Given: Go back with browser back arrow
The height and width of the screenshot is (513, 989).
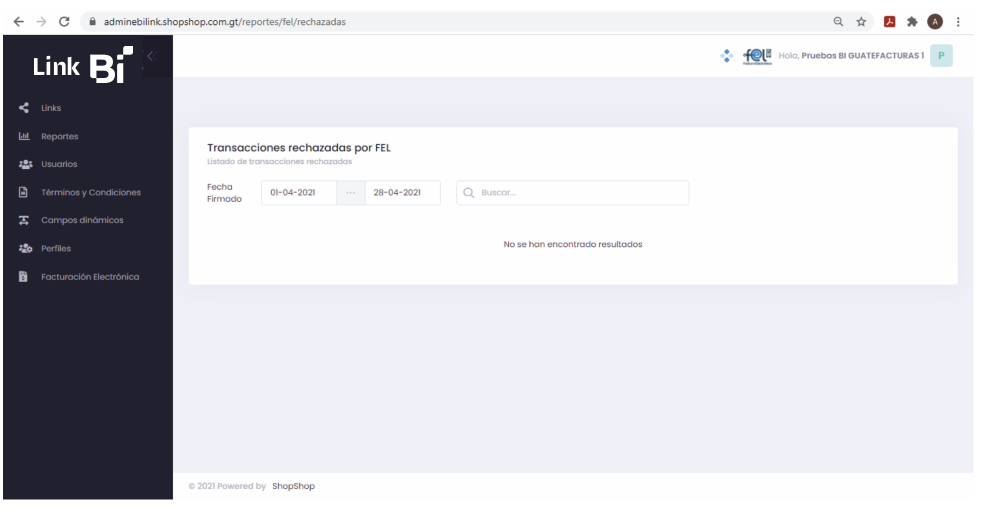Looking at the screenshot, I should click(19, 21).
